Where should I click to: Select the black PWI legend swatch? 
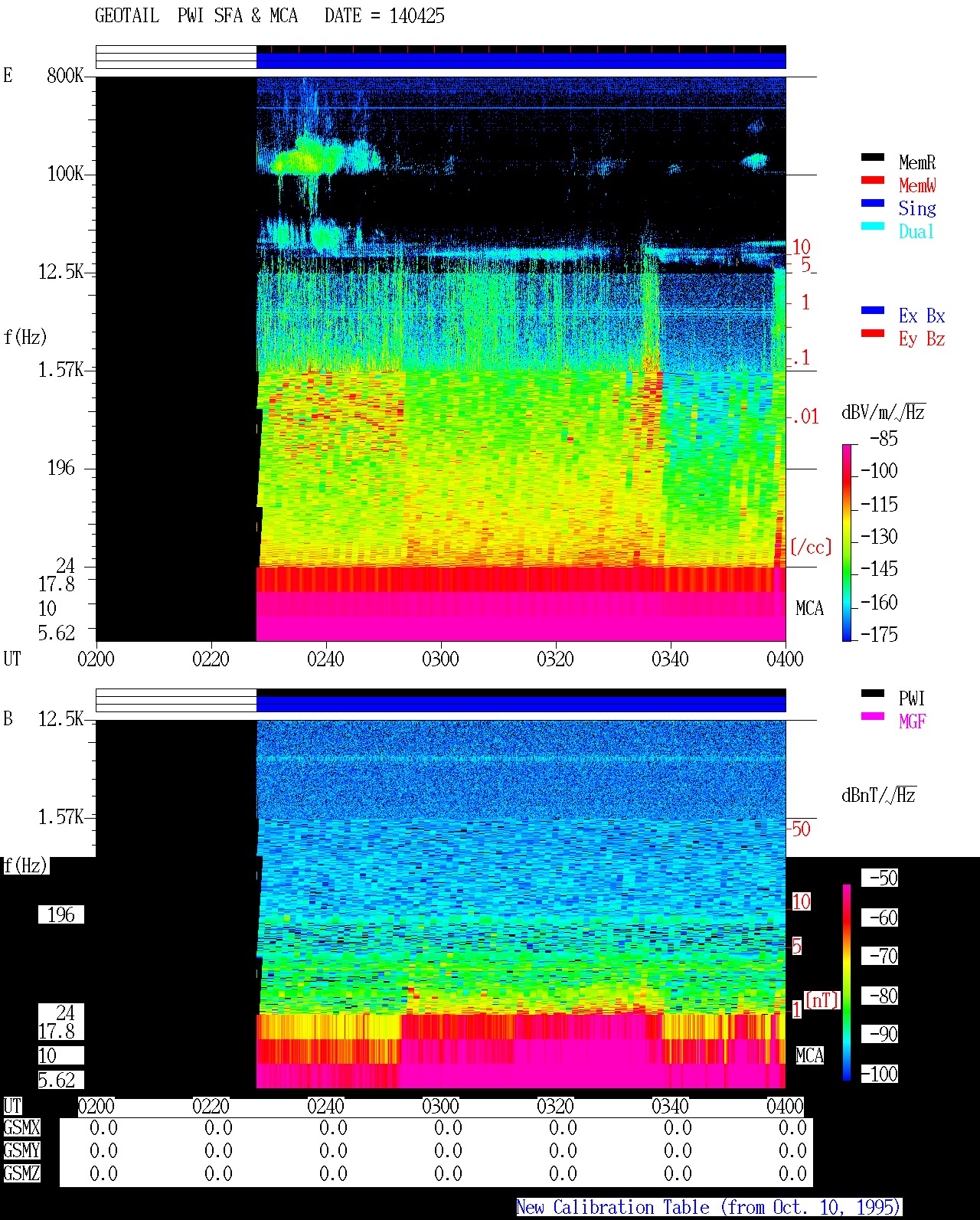[x=873, y=694]
